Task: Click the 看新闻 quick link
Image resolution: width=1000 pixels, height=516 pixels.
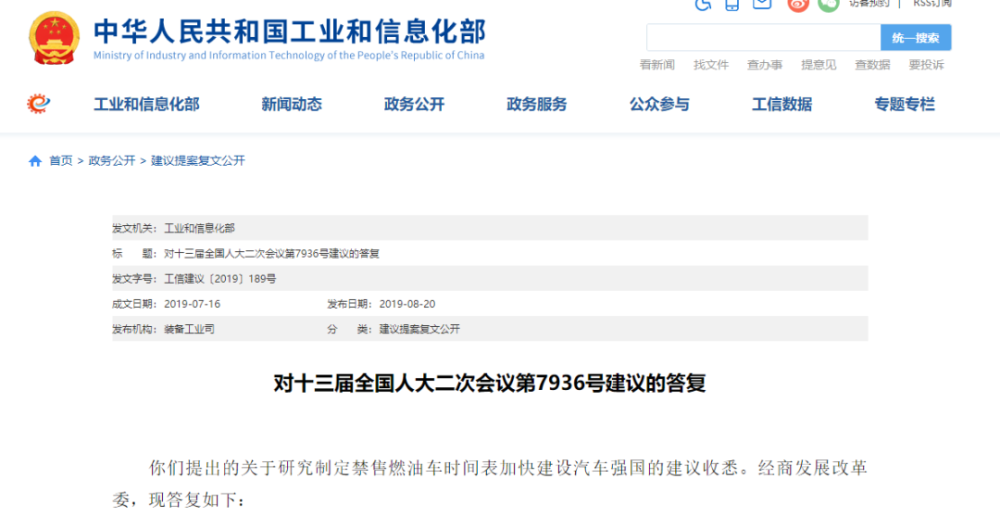Action: click(657, 65)
